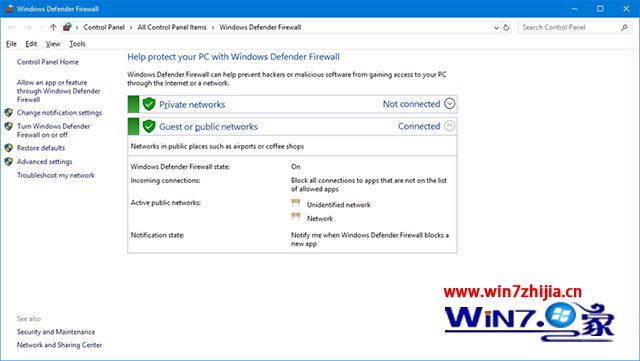Click the Up one level arrow
The height and width of the screenshot is (361, 640).
53,27
